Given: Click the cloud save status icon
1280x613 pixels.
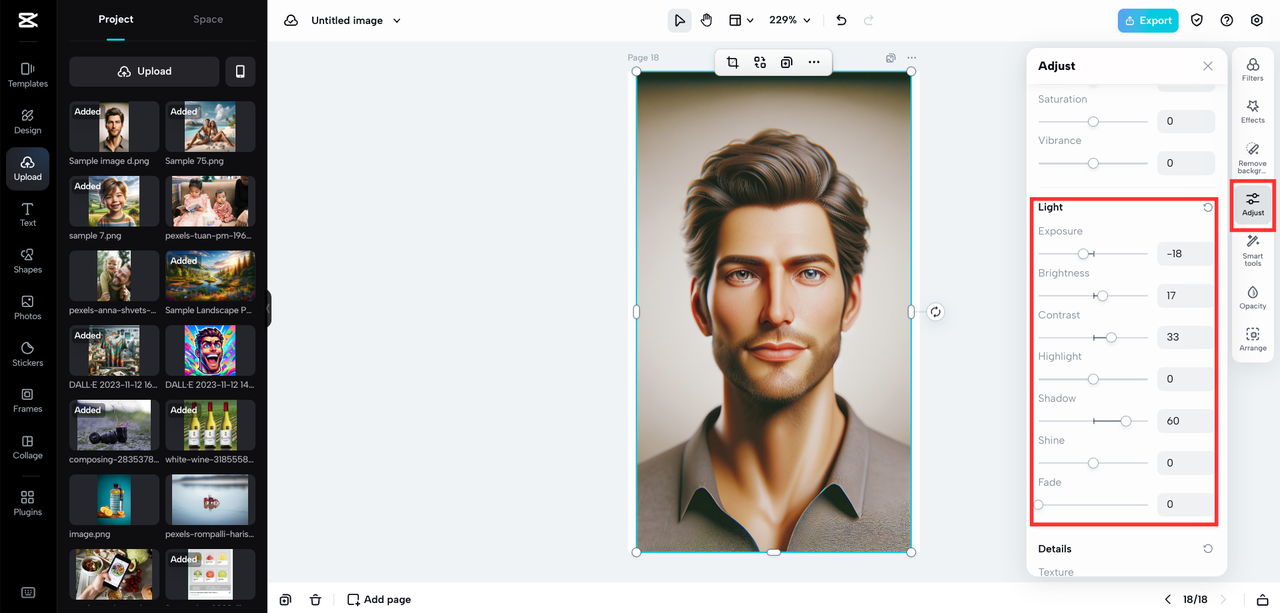Looking at the screenshot, I should click(291, 20).
